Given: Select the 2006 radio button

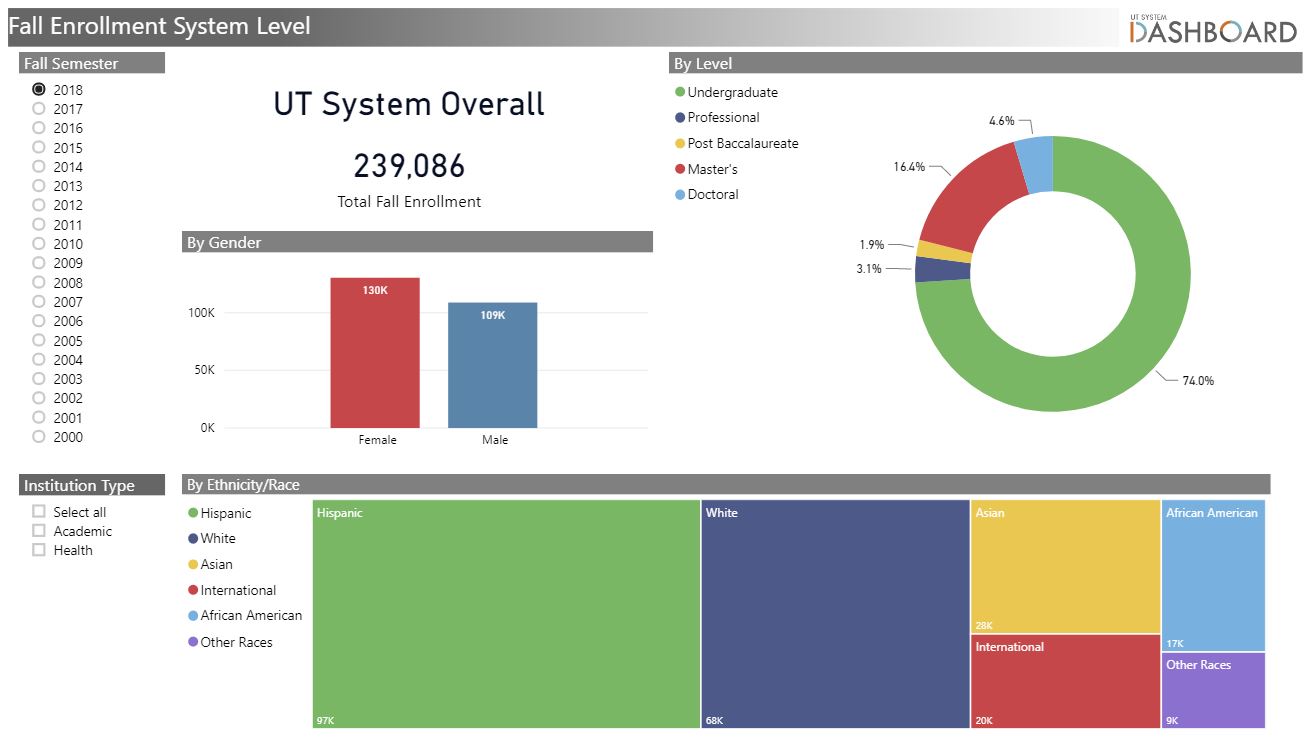Looking at the screenshot, I should pyautogui.click(x=39, y=320).
